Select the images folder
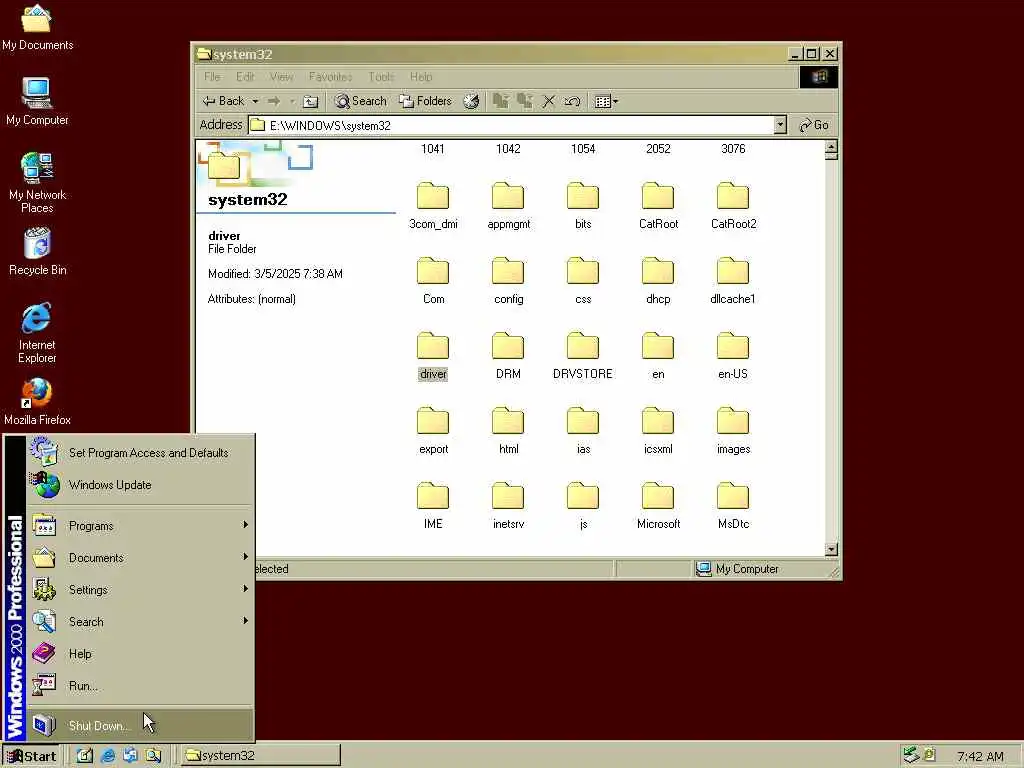The width and height of the screenshot is (1024, 768). pos(733,431)
